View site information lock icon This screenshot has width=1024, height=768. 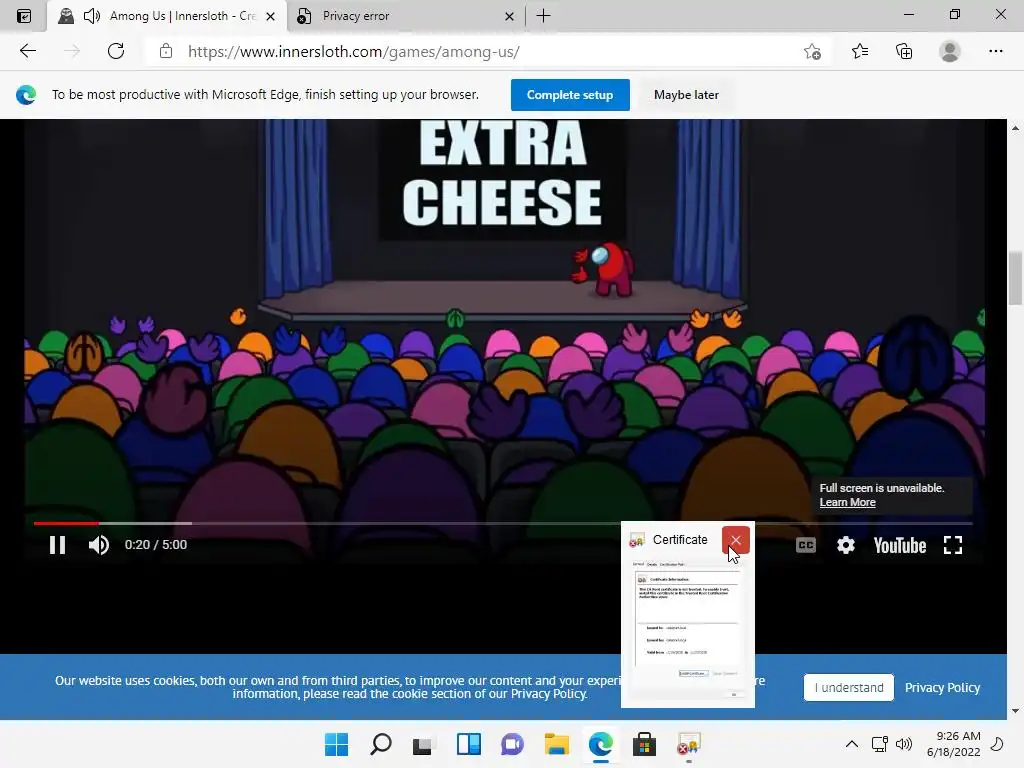[166, 52]
